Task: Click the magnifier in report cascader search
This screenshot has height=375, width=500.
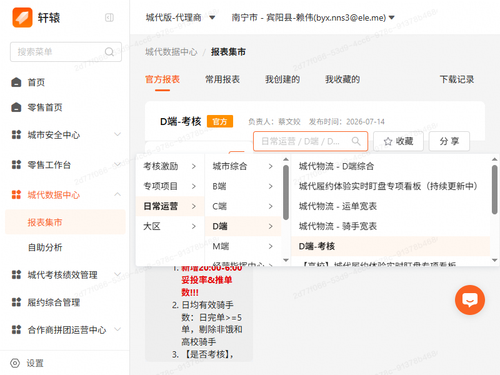Action: coord(356,141)
